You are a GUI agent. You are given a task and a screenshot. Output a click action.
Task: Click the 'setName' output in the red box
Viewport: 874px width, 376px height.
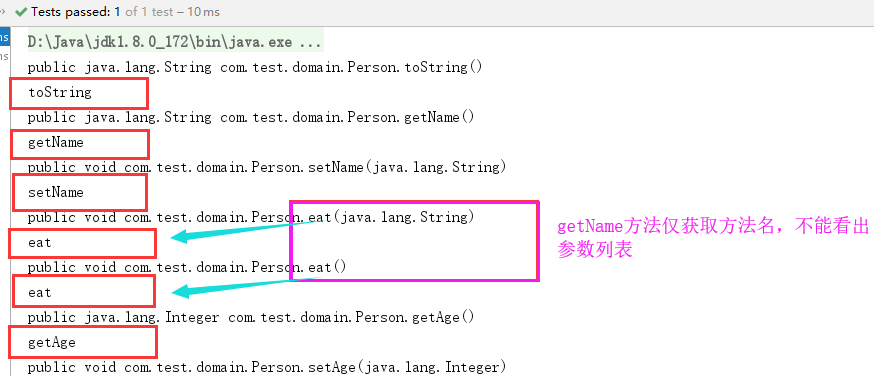pos(56,193)
